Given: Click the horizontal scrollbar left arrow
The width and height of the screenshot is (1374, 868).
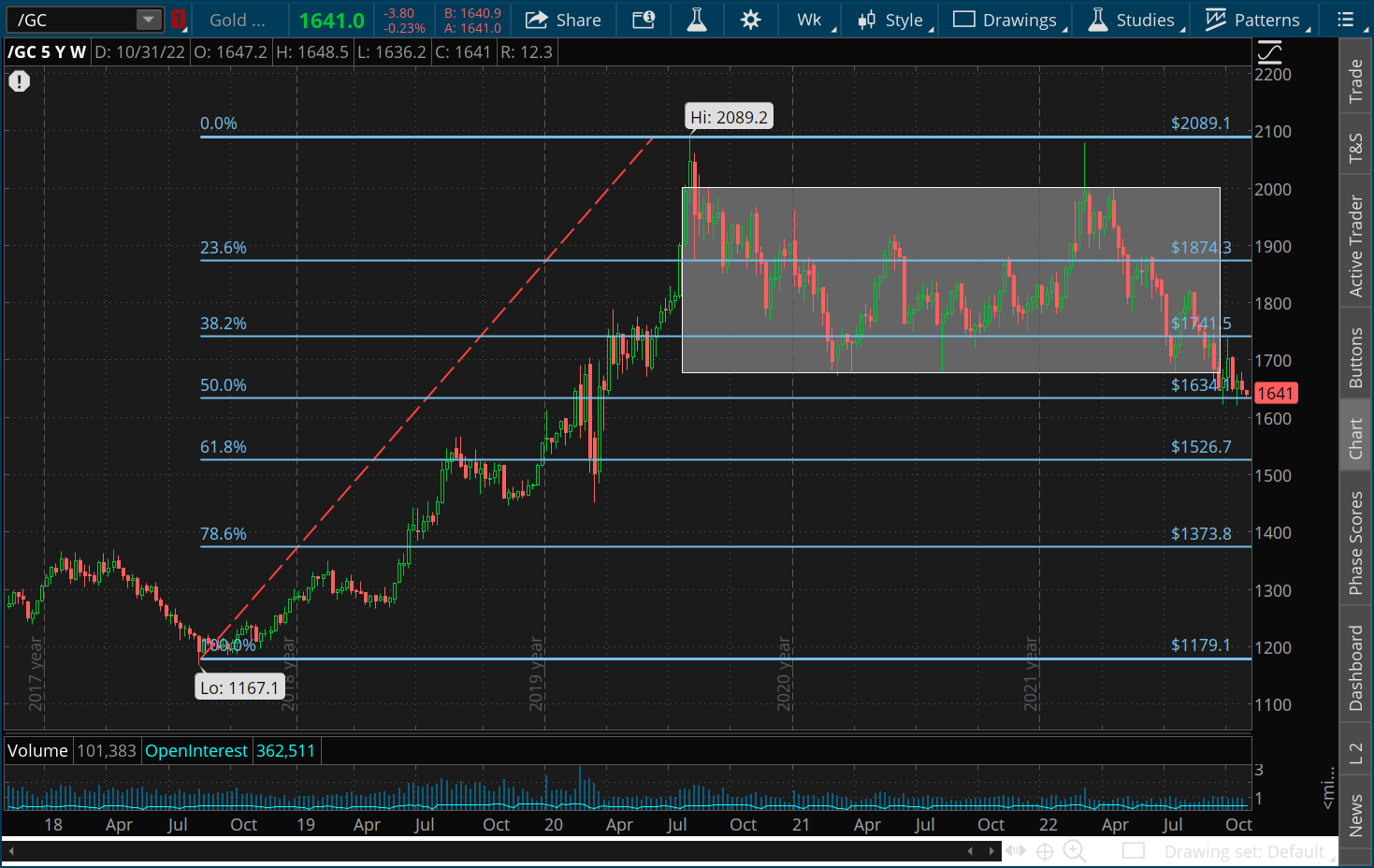Looking at the screenshot, I should pos(11,851).
